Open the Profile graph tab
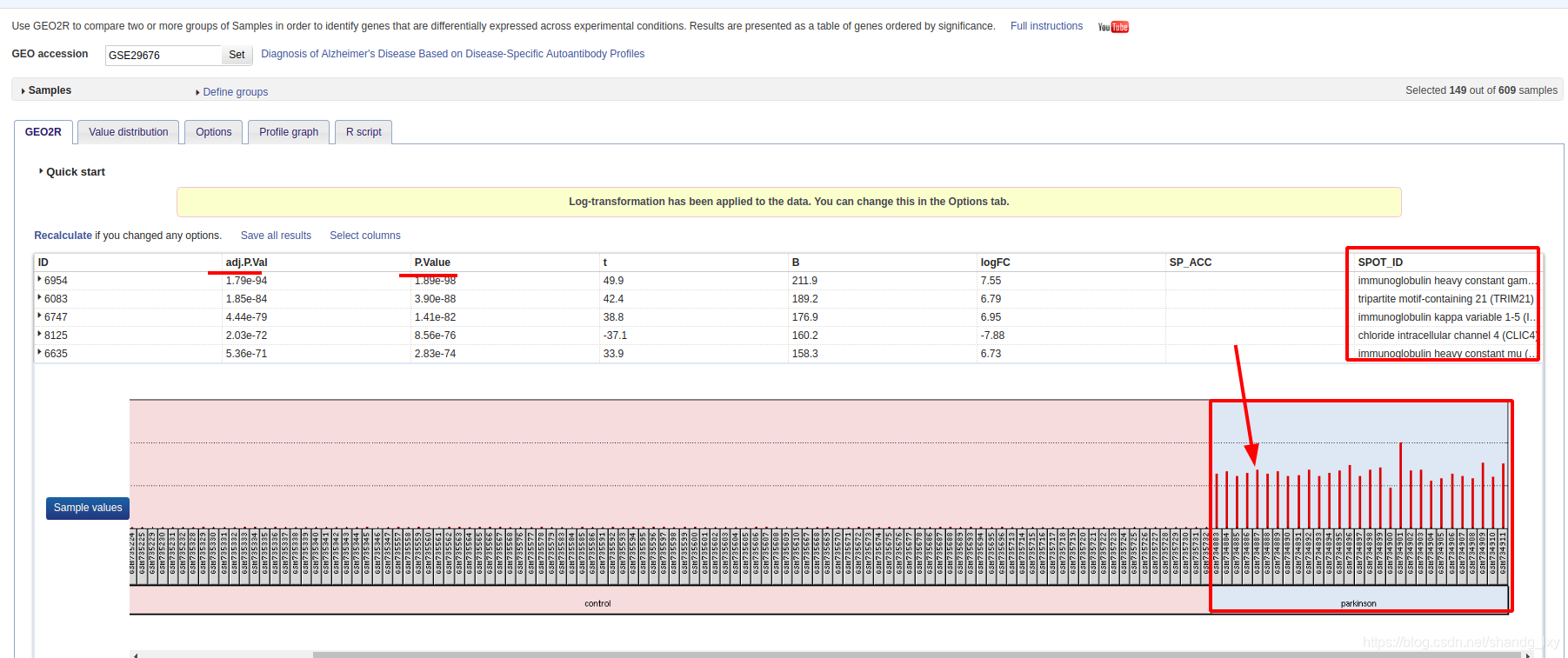 (x=289, y=132)
